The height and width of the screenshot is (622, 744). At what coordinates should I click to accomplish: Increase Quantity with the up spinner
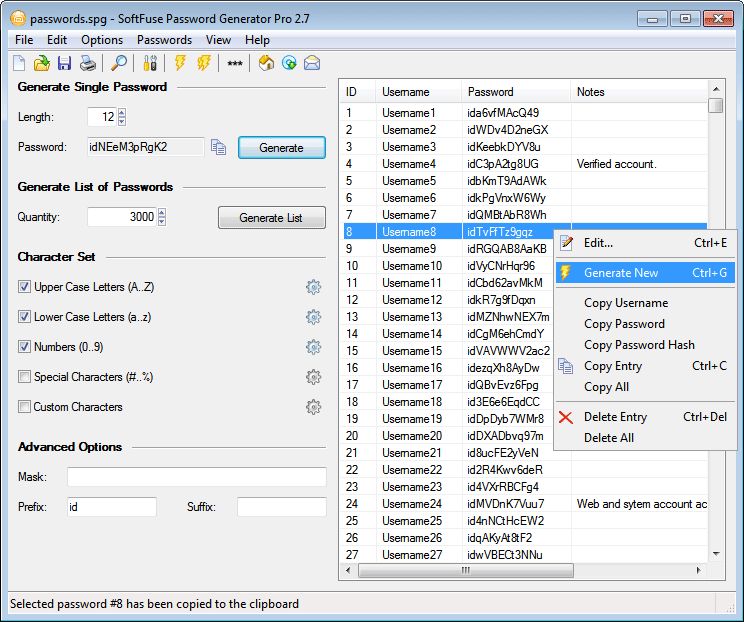pos(162,213)
